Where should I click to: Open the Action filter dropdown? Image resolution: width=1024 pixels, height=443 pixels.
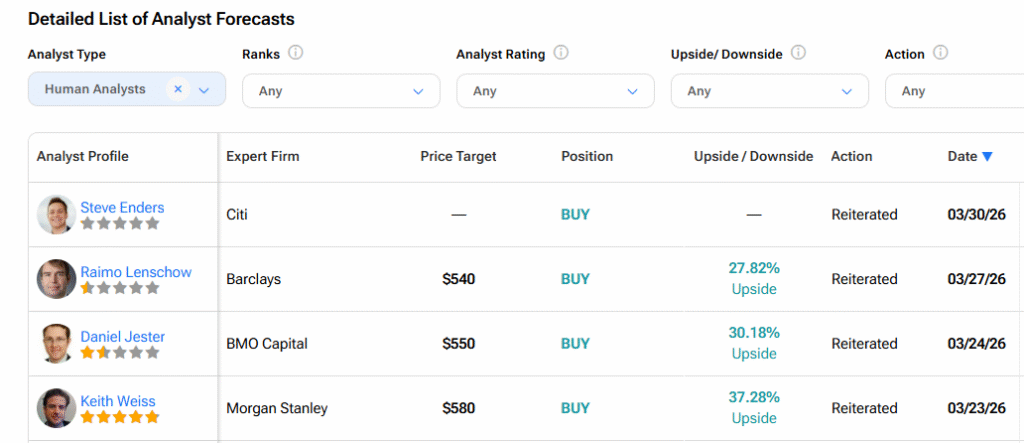955,91
